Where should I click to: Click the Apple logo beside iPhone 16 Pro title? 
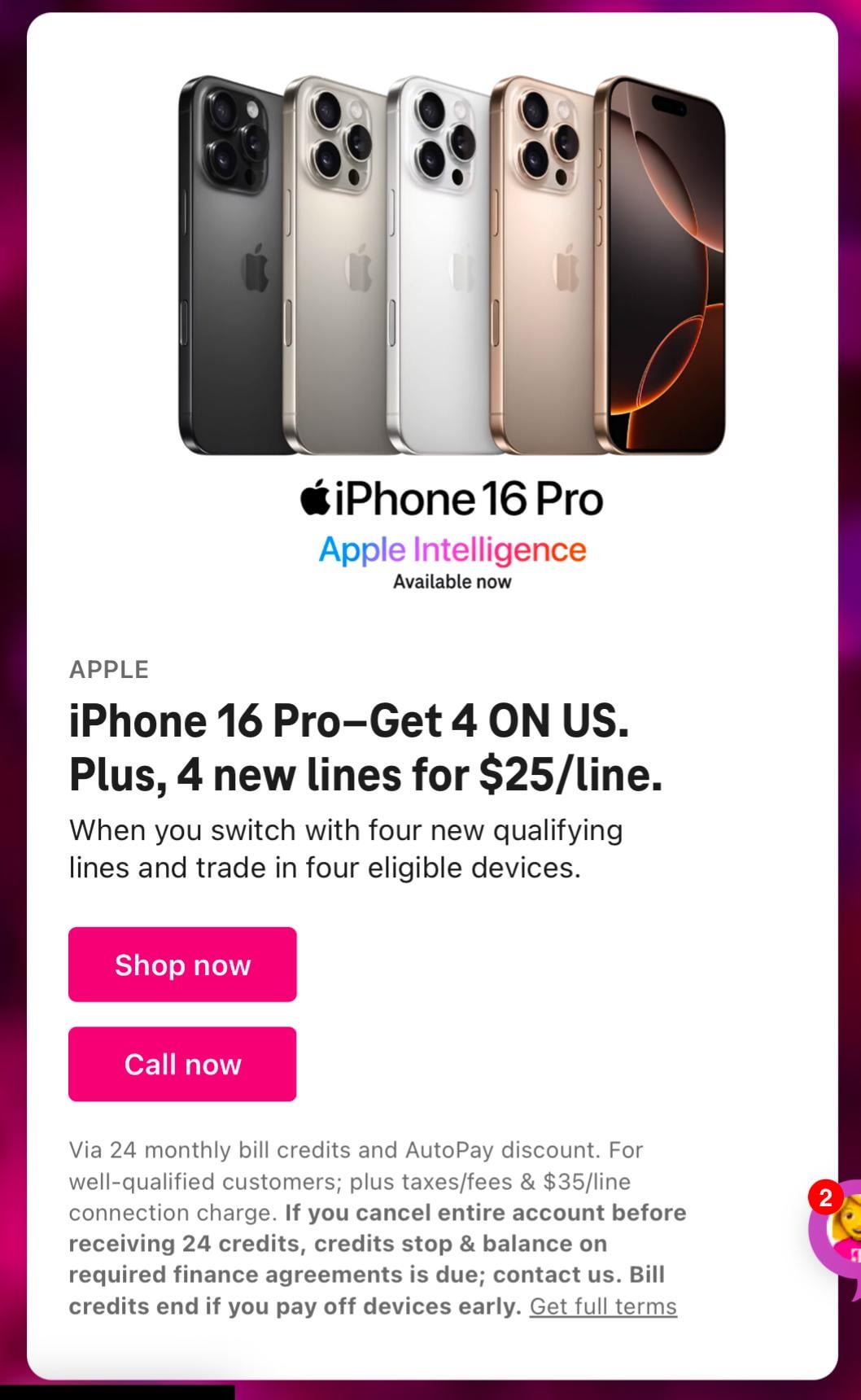[315, 497]
